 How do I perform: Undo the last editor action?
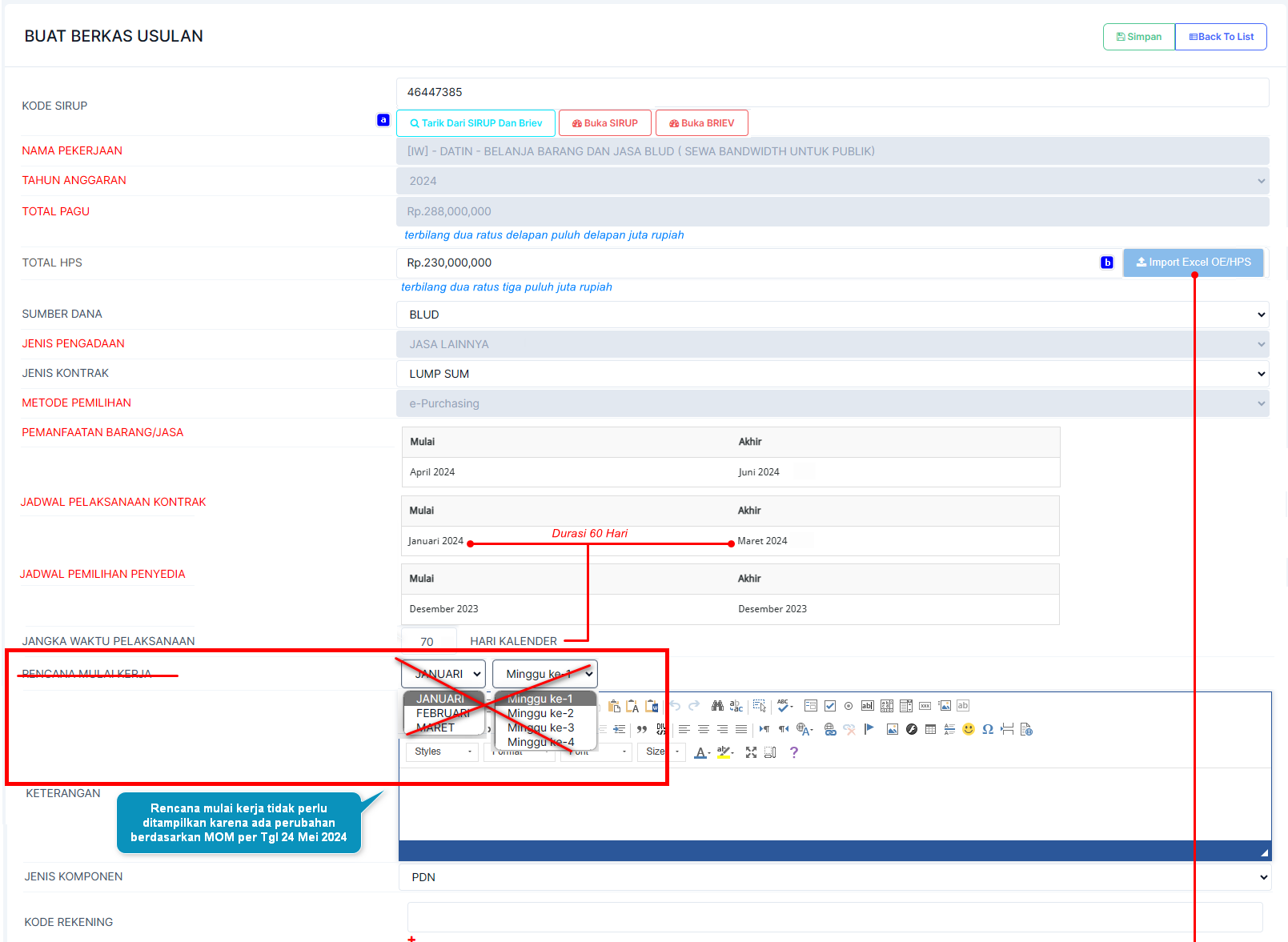[675, 706]
